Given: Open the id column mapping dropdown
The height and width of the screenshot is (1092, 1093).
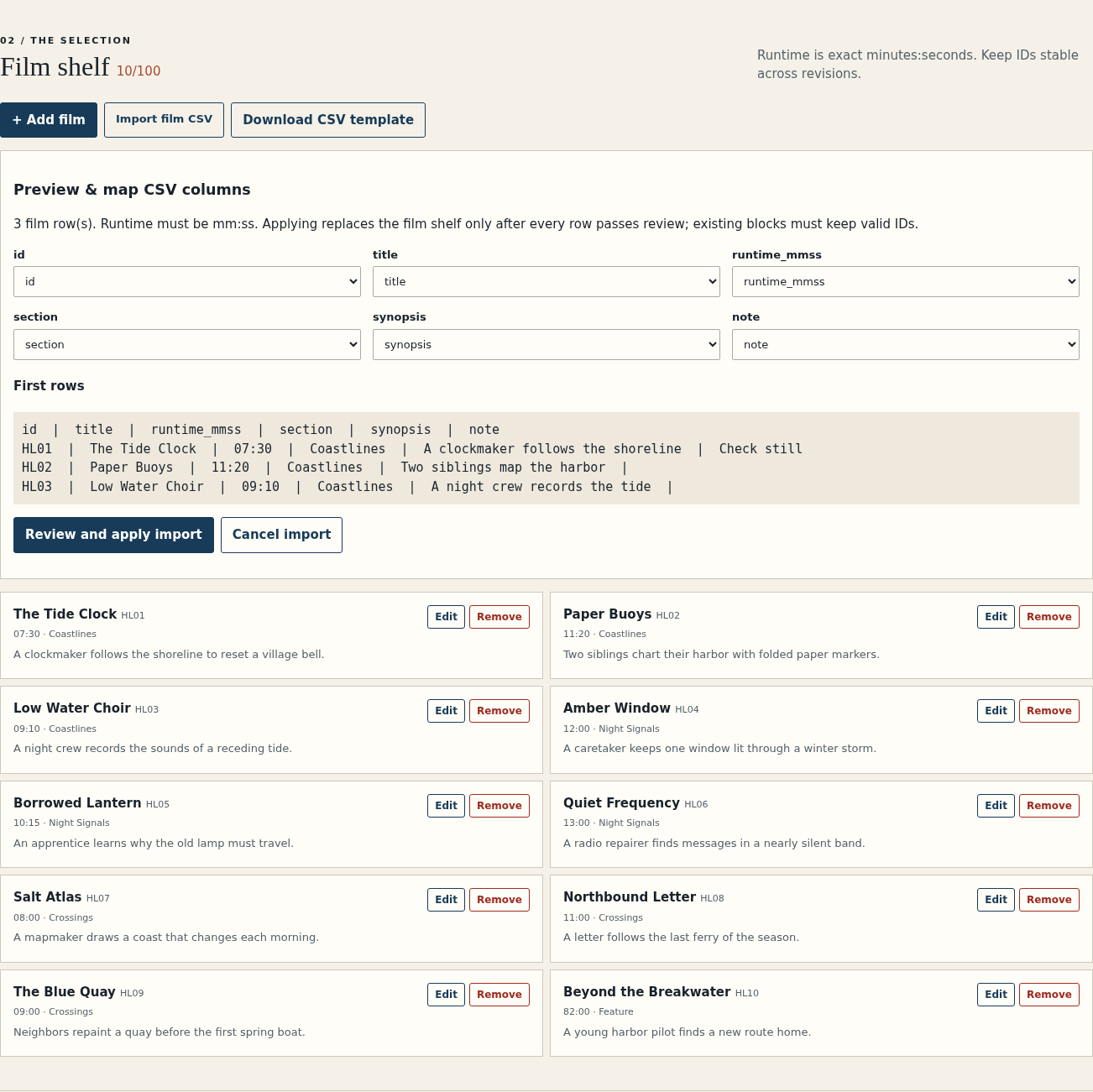Looking at the screenshot, I should tap(187, 282).
